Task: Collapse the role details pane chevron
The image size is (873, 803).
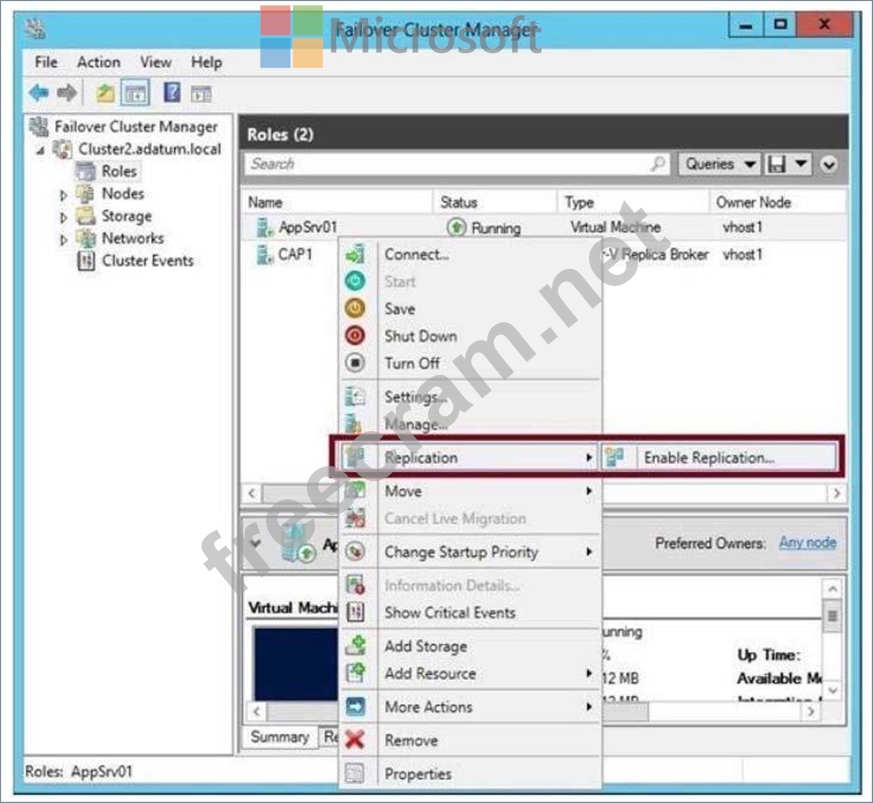Action: (x=256, y=542)
